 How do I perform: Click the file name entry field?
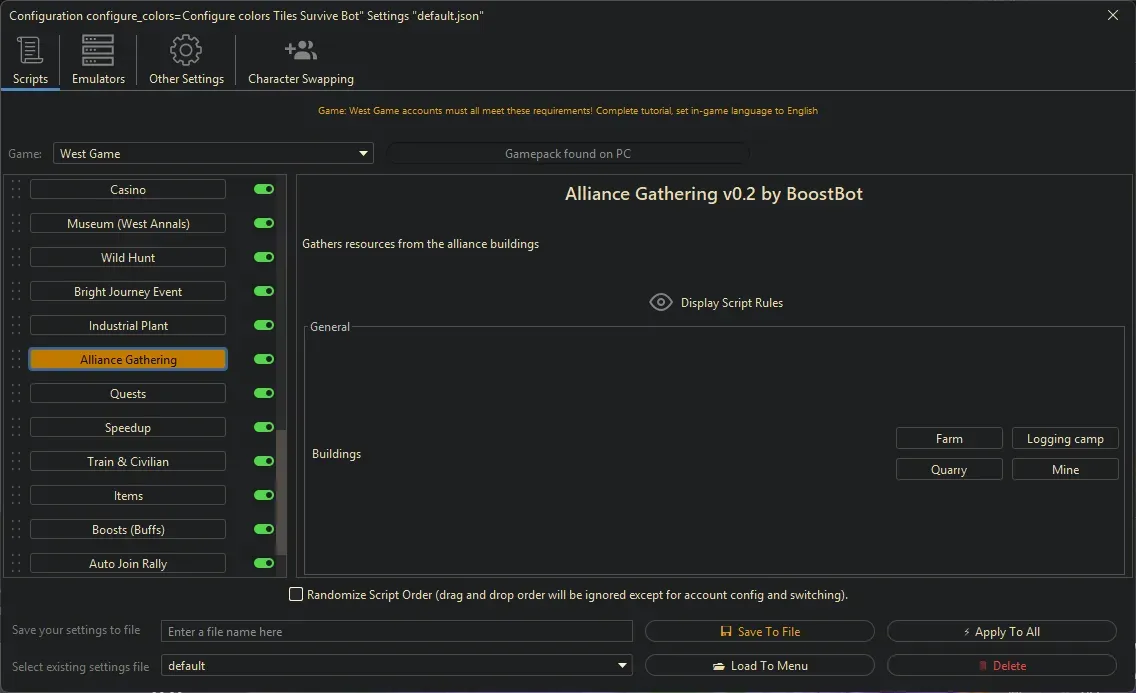coord(397,631)
